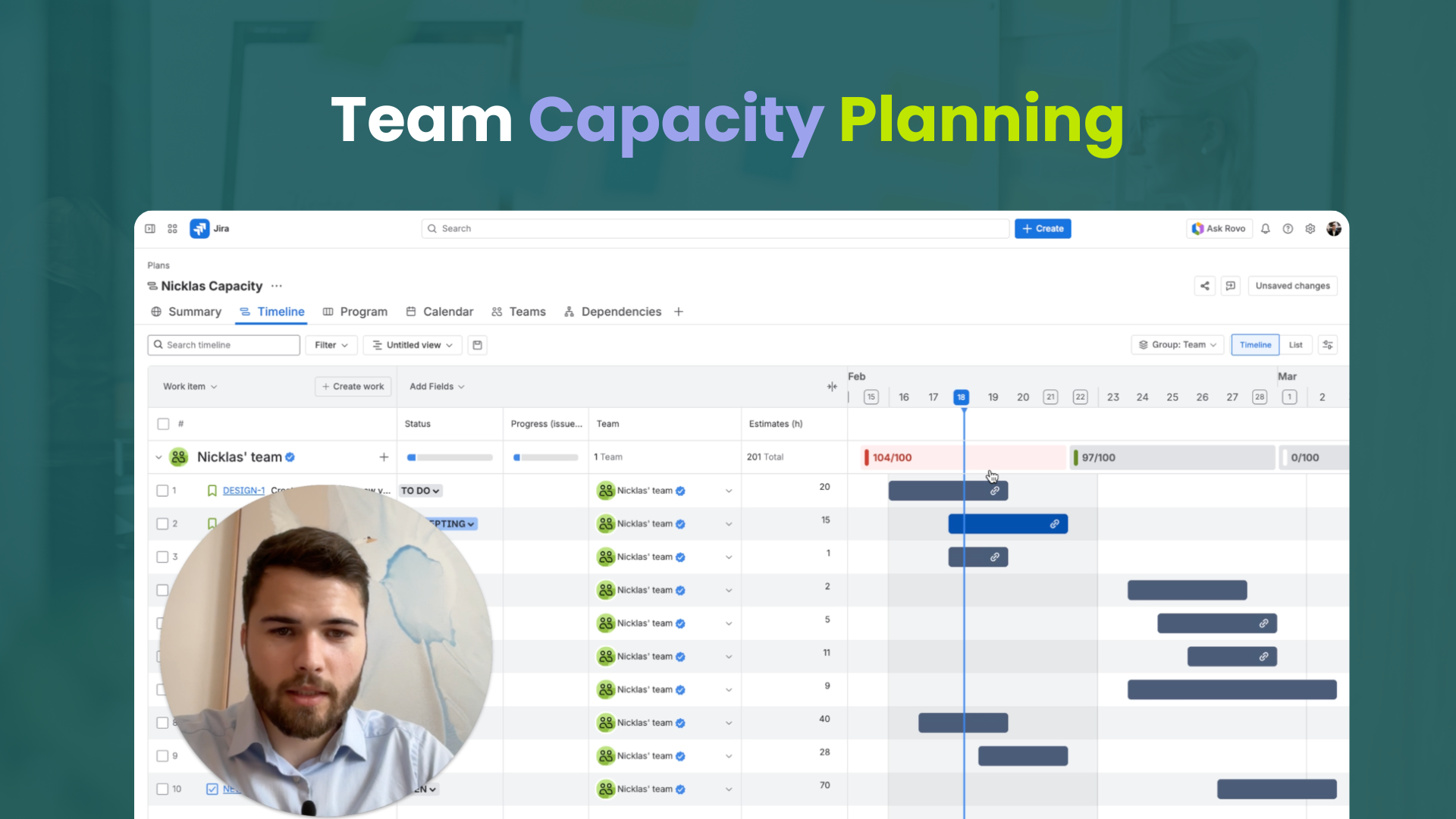Click the save view icon beside Untitled view
1456x819 pixels.
pos(477,345)
